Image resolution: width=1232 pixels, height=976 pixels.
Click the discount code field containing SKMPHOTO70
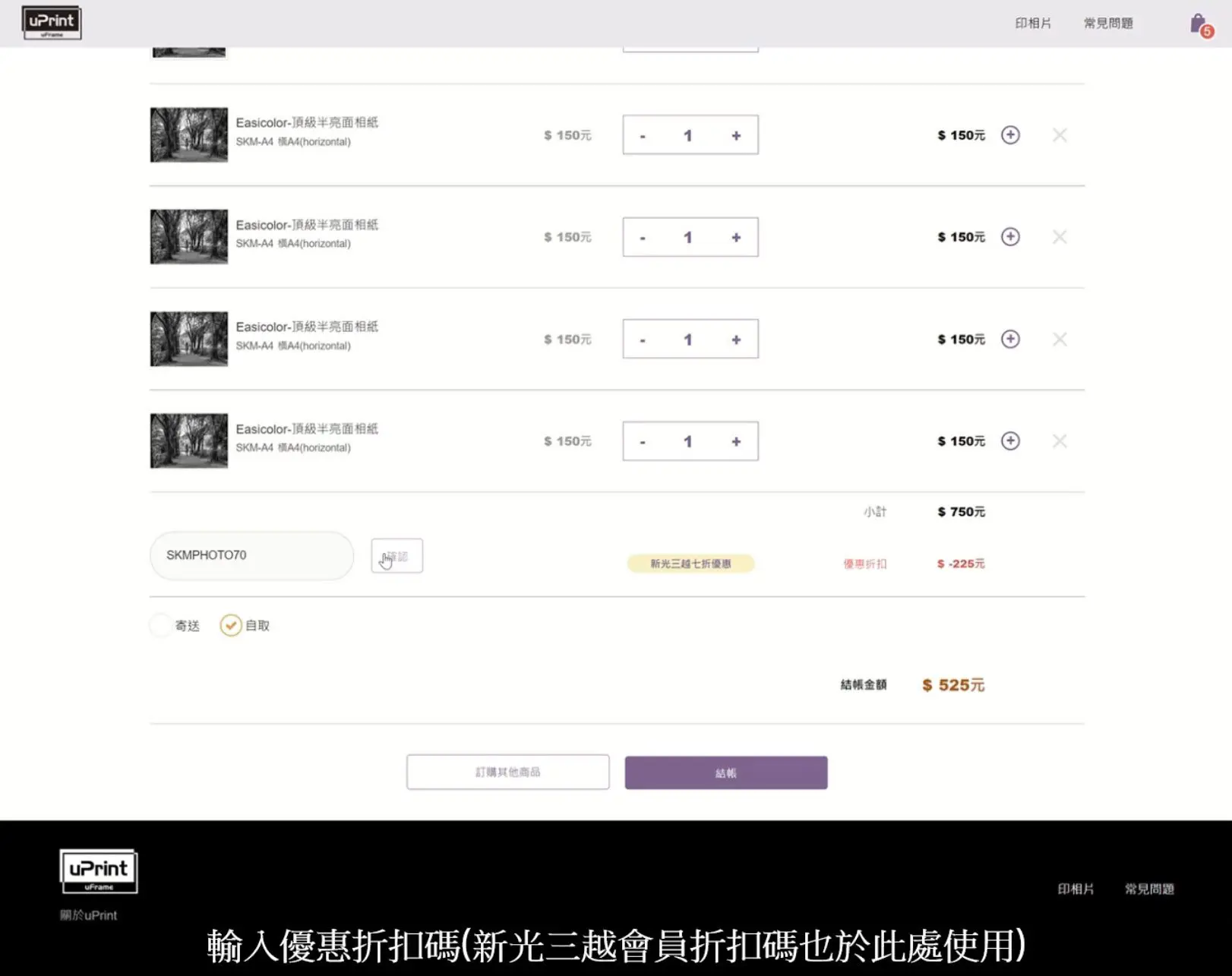251,555
